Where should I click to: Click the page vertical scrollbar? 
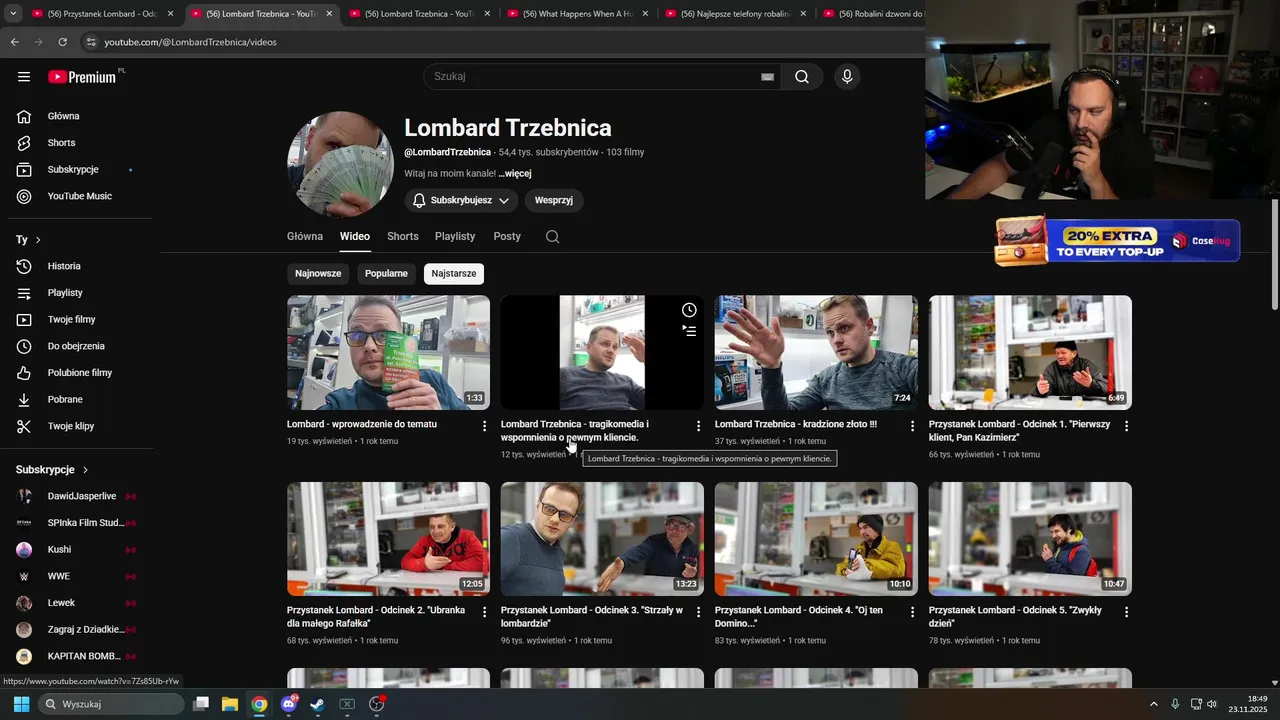click(x=1274, y=255)
